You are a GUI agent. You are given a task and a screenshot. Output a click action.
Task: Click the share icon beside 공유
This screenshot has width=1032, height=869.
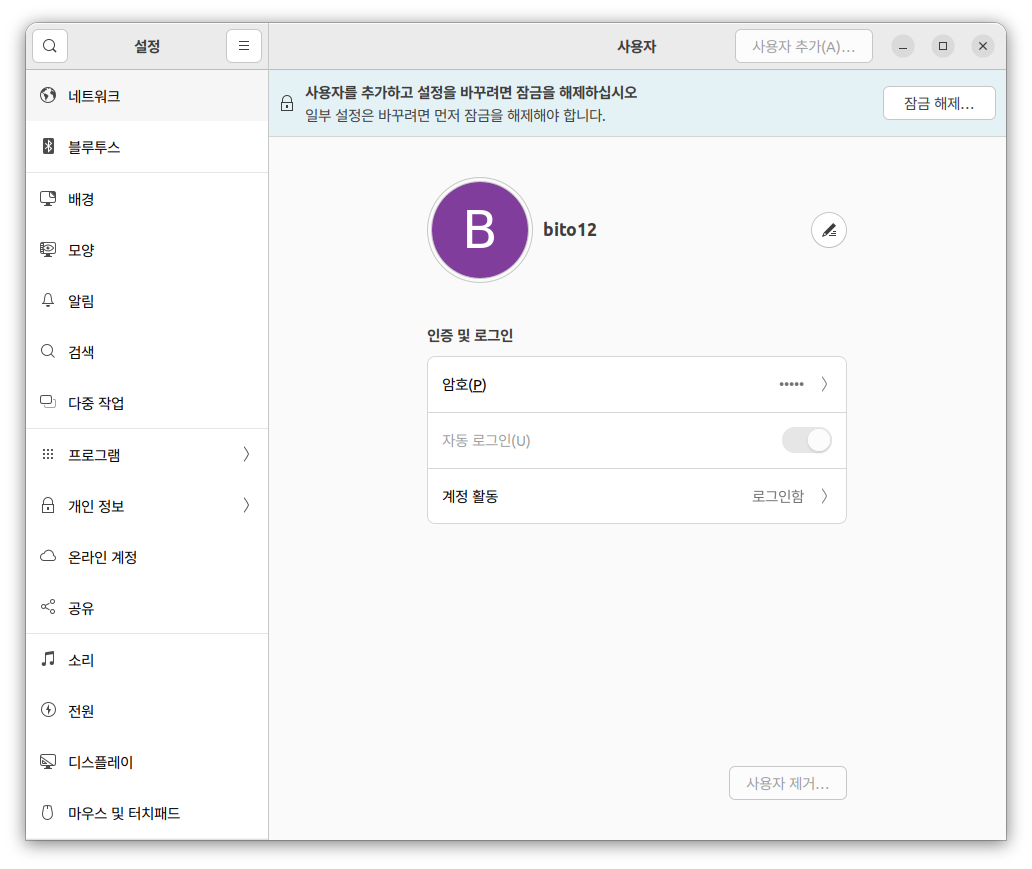click(x=48, y=606)
